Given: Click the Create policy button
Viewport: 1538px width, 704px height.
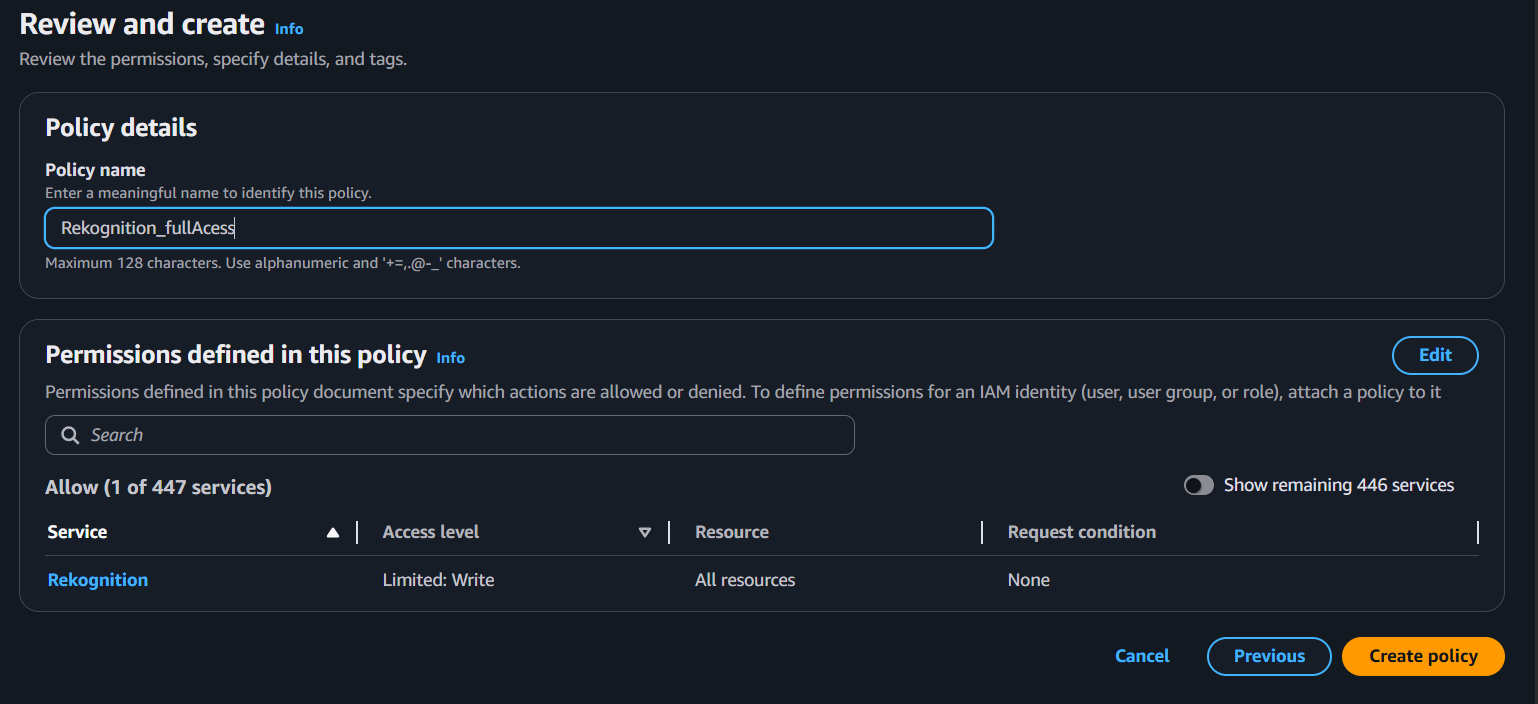Looking at the screenshot, I should [x=1423, y=656].
